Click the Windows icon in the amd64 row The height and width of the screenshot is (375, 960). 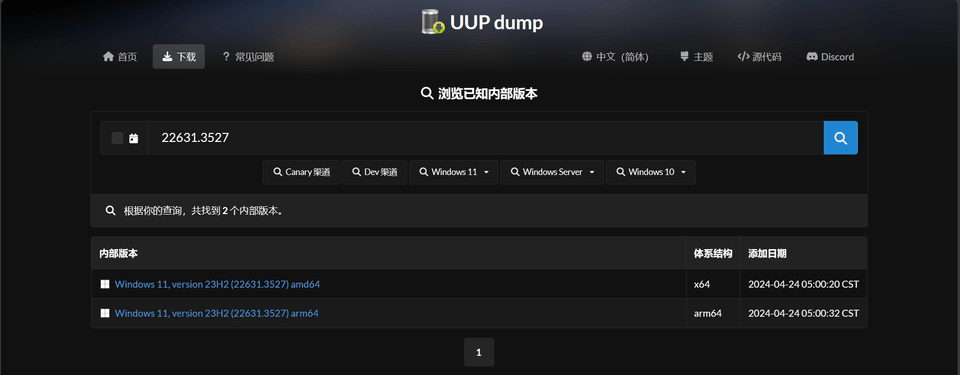105,284
